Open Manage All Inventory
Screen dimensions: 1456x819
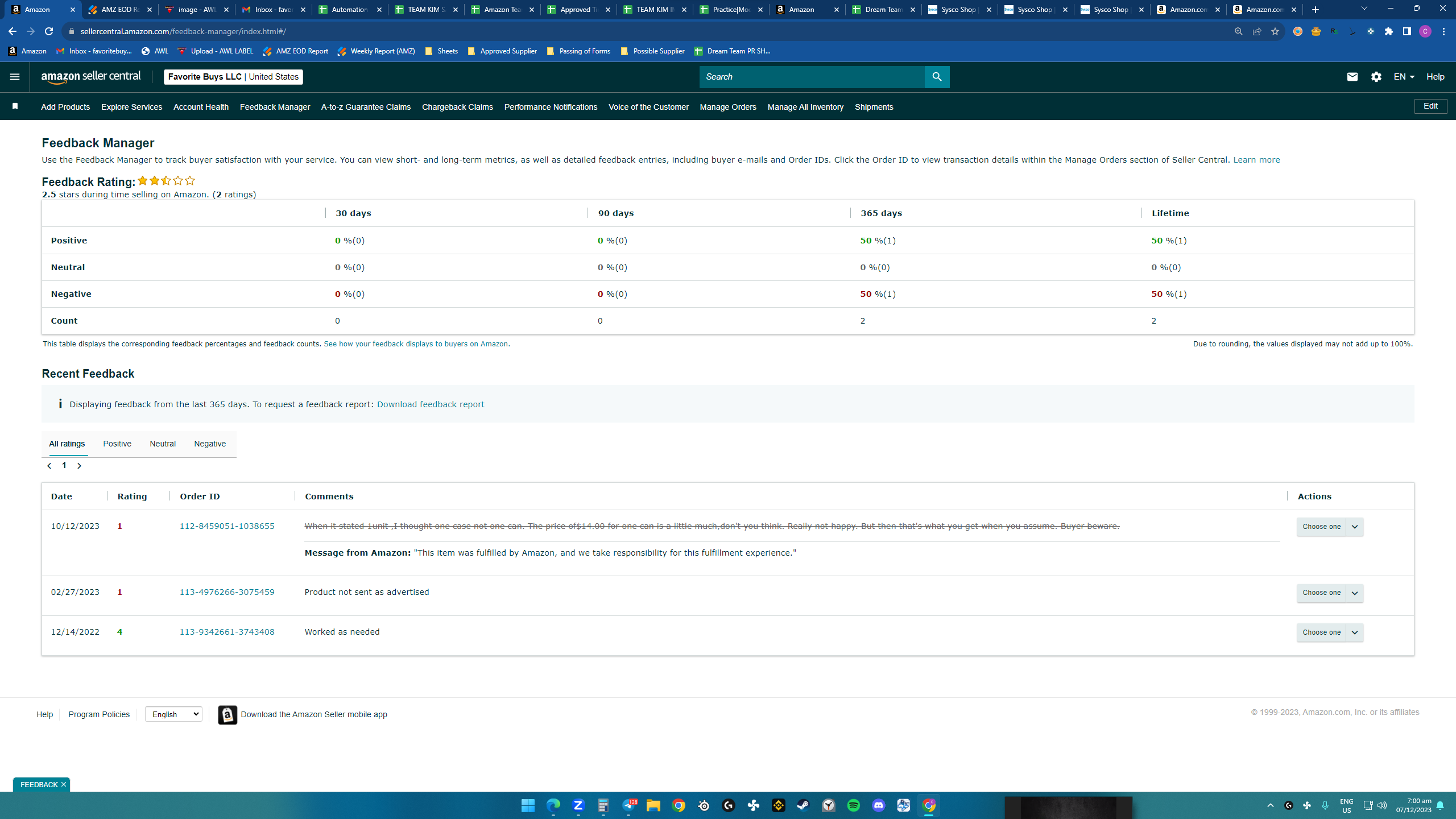pos(805,107)
